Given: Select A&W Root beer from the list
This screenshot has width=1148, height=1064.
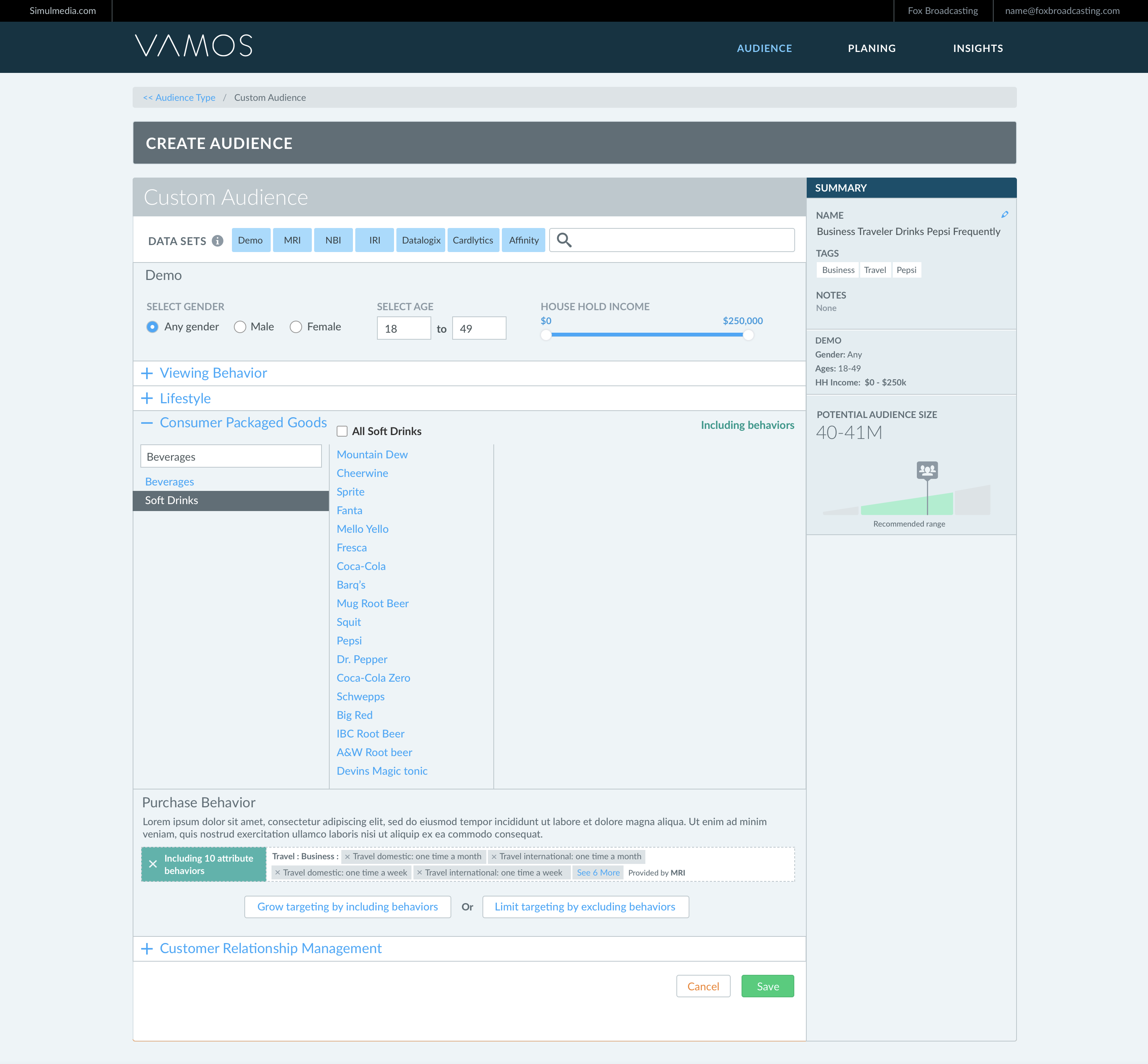Looking at the screenshot, I should pyautogui.click(x=374, y=752).
